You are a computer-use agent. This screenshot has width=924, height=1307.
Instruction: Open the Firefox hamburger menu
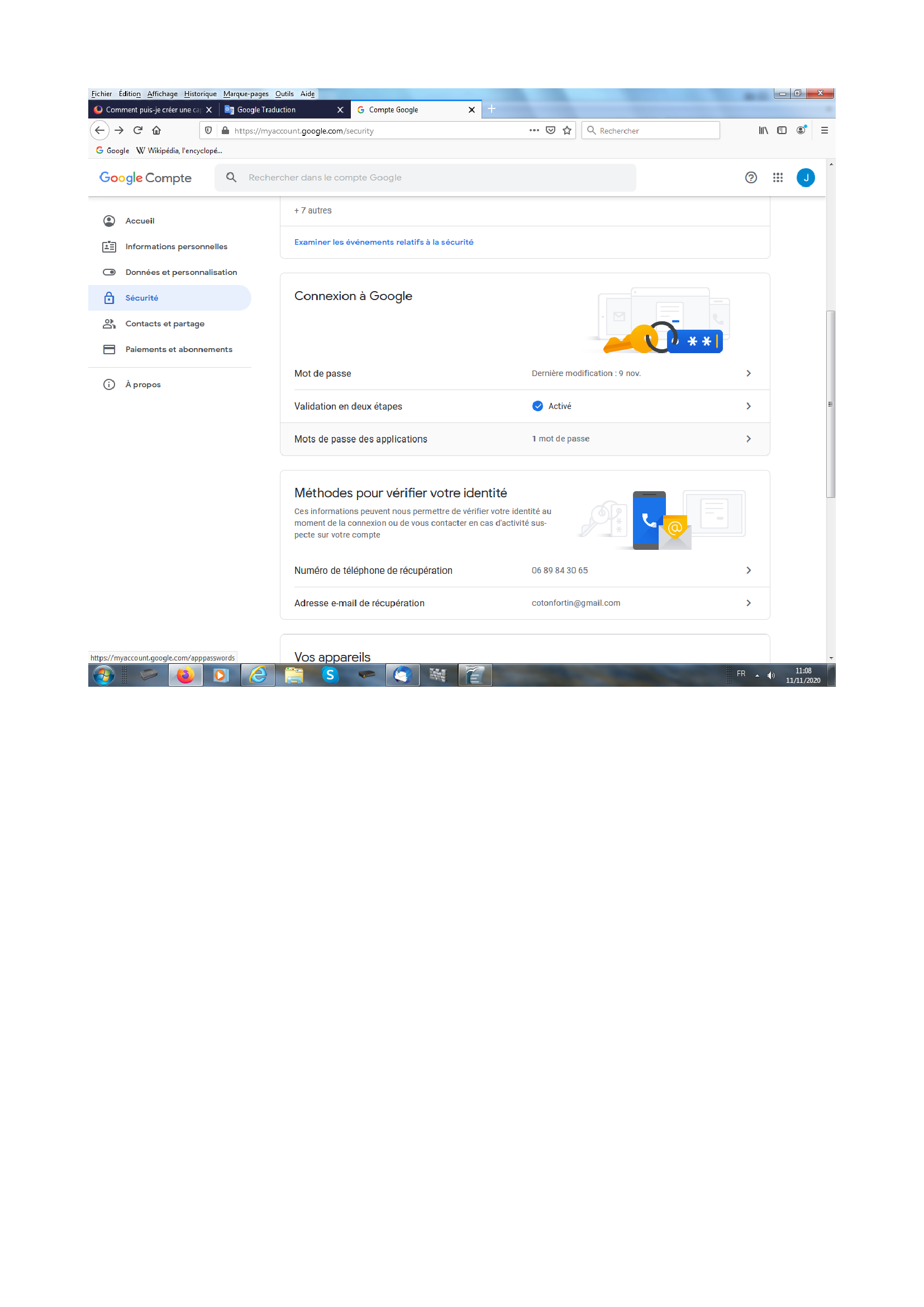pyautogui.click(x=825, y=130)
